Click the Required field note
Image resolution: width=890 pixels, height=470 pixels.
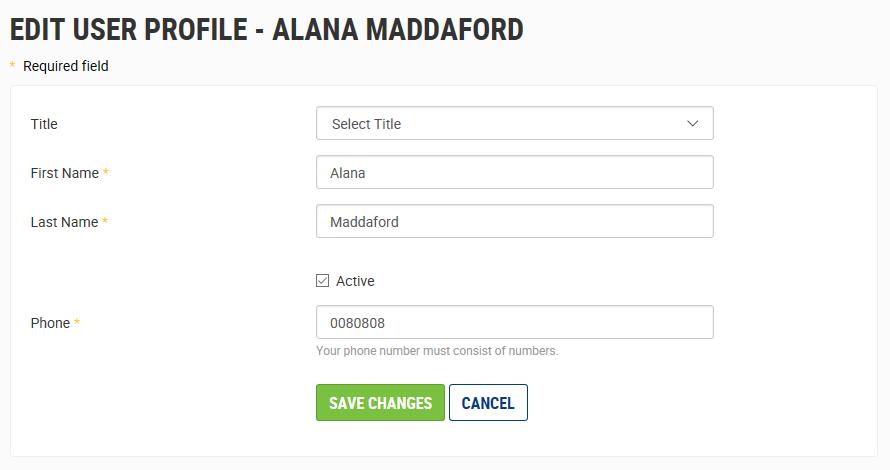(x=66, y=66)
